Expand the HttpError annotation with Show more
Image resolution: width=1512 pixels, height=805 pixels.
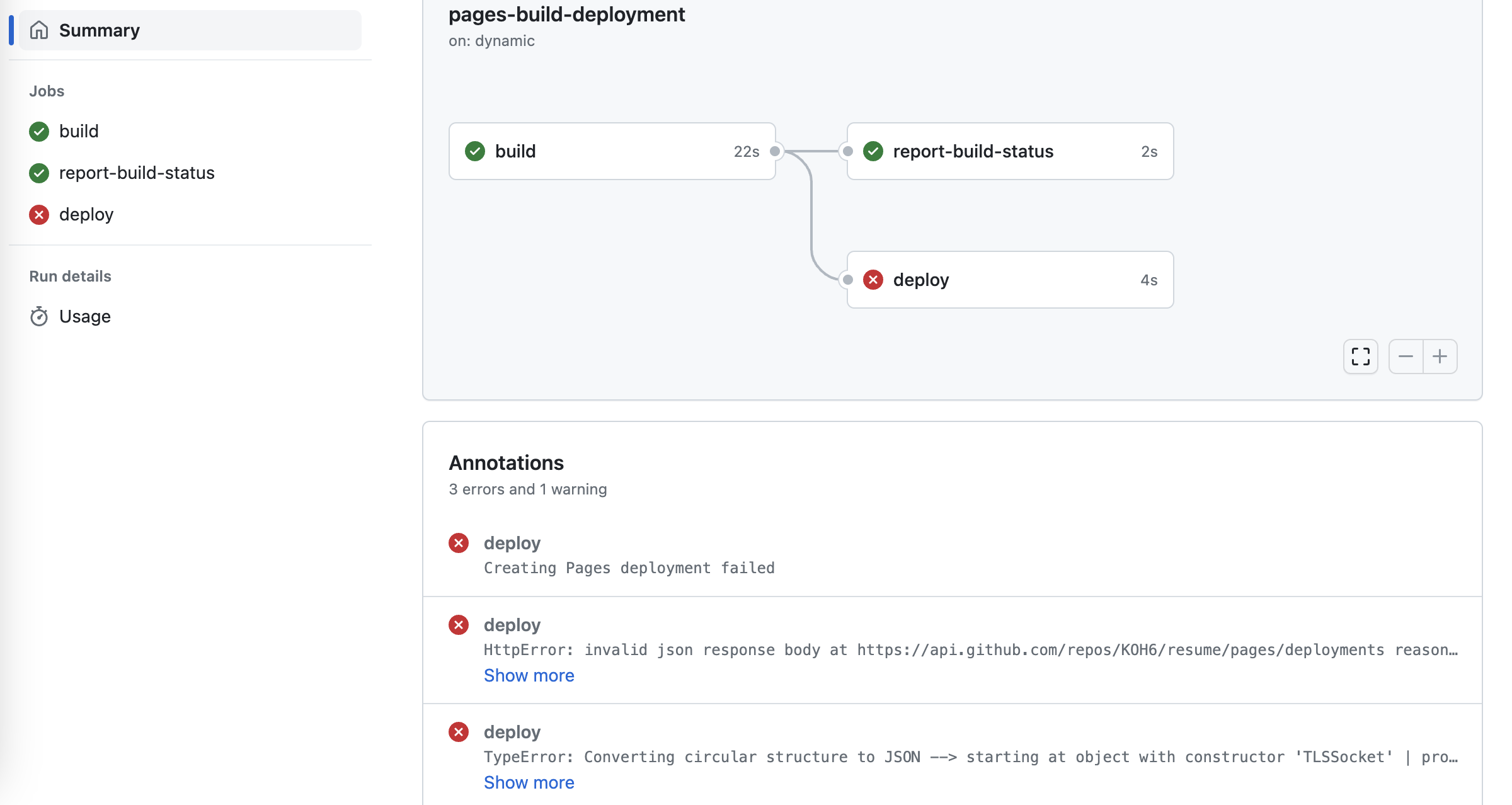529,675
